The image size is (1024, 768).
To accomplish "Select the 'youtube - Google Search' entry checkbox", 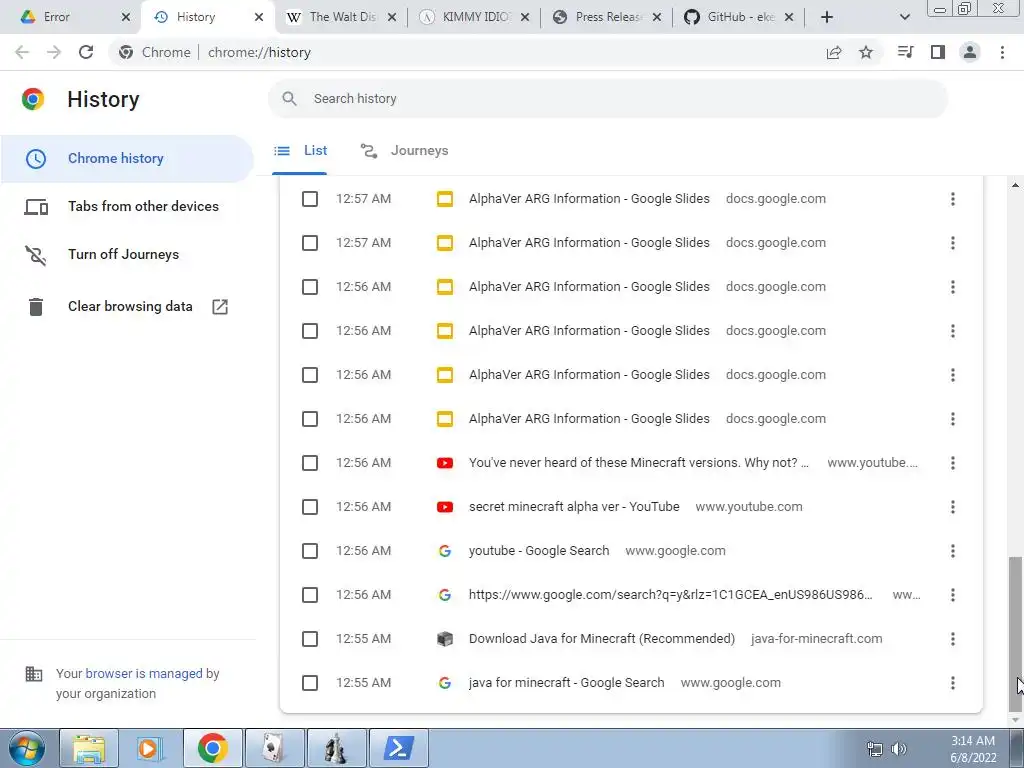I will pos(310,551).
